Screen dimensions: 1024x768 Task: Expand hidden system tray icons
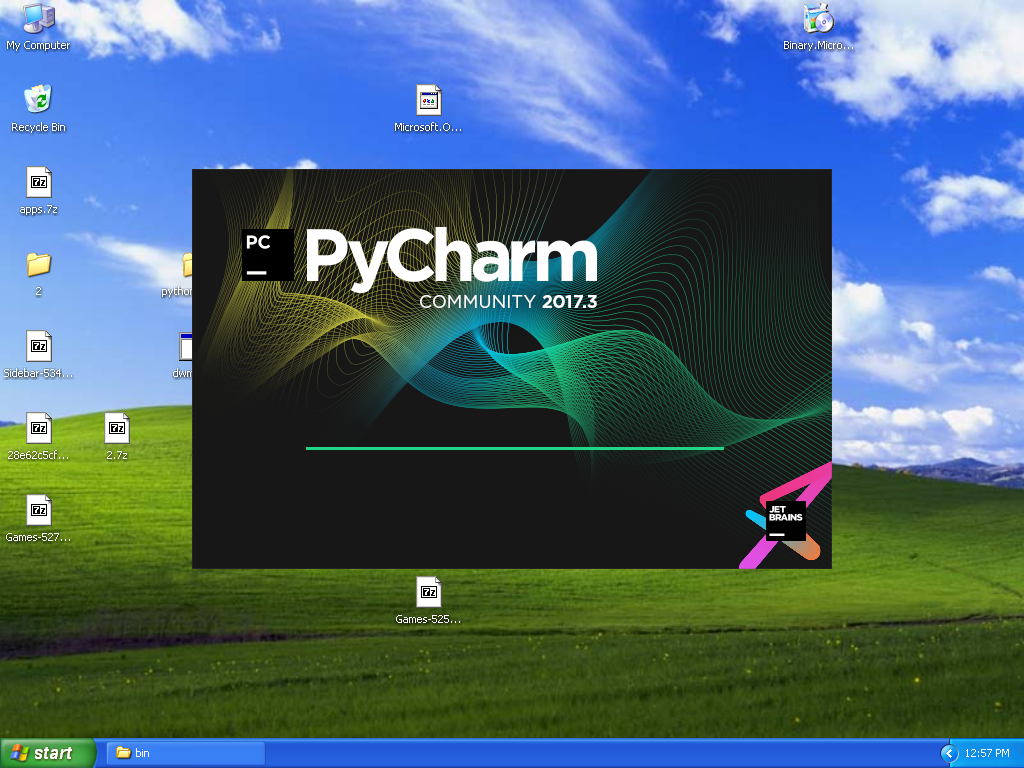click(949, 754)
